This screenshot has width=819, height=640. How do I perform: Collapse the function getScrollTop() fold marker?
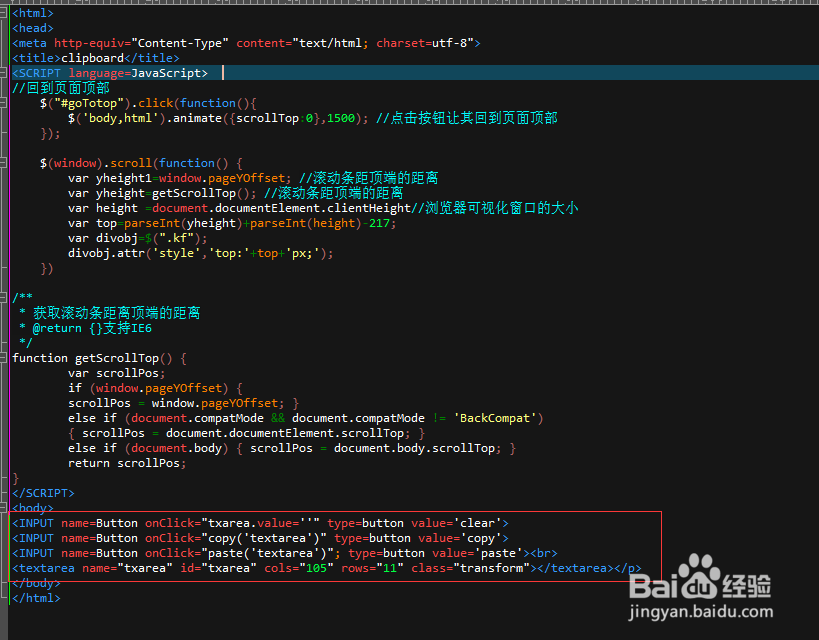(x=3, y=358)
